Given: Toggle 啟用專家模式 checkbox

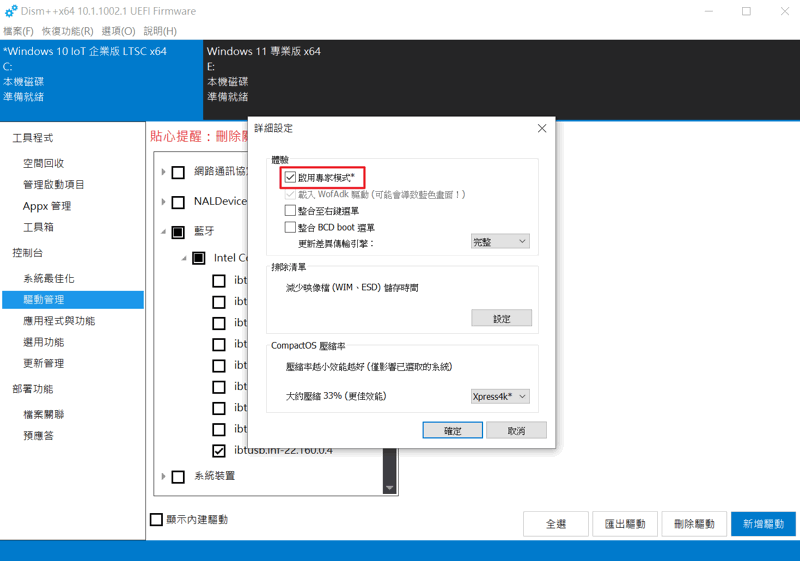Looking at the screenshot, I should point(290,177).
